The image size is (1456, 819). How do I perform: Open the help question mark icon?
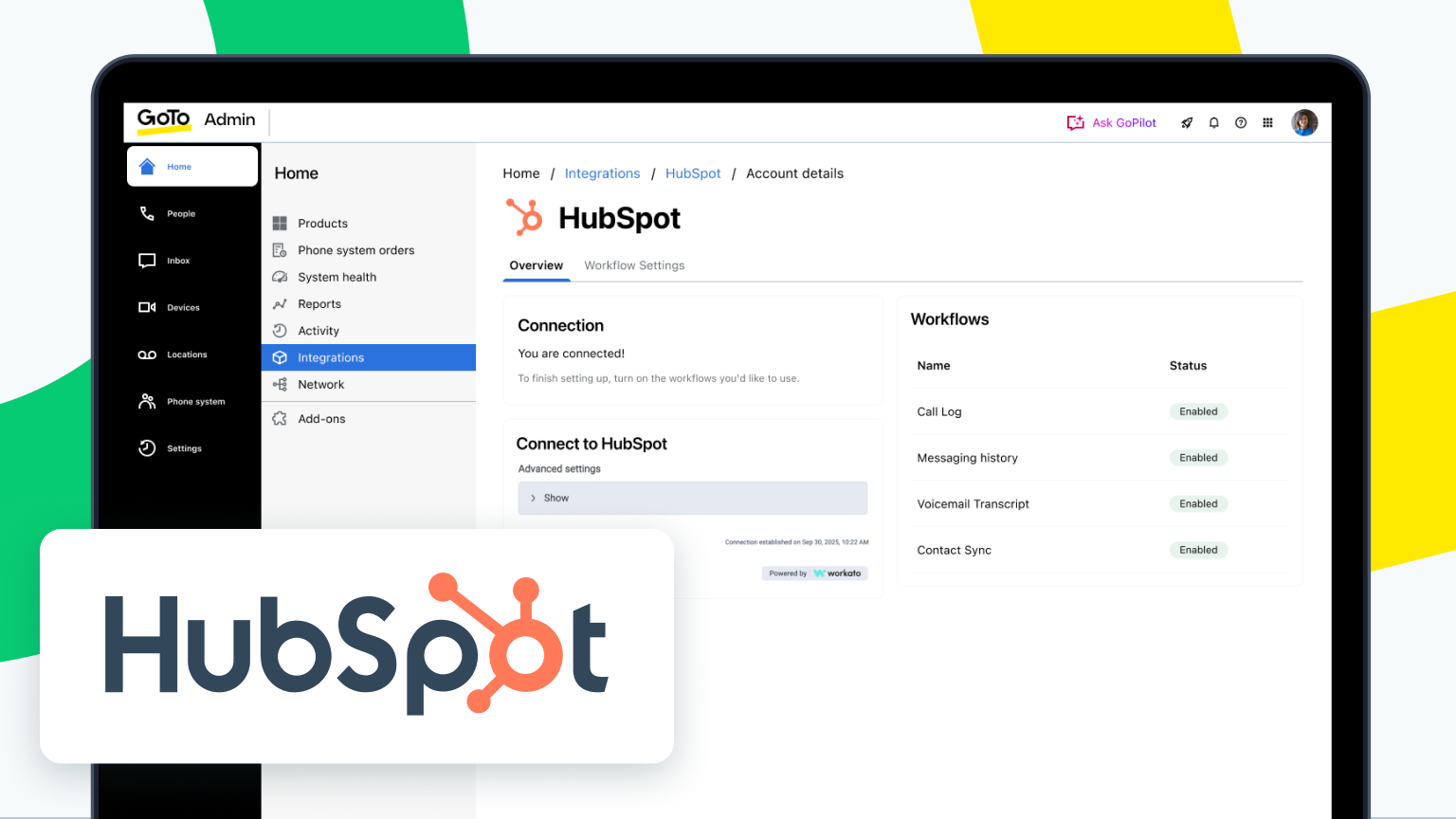1241,122
